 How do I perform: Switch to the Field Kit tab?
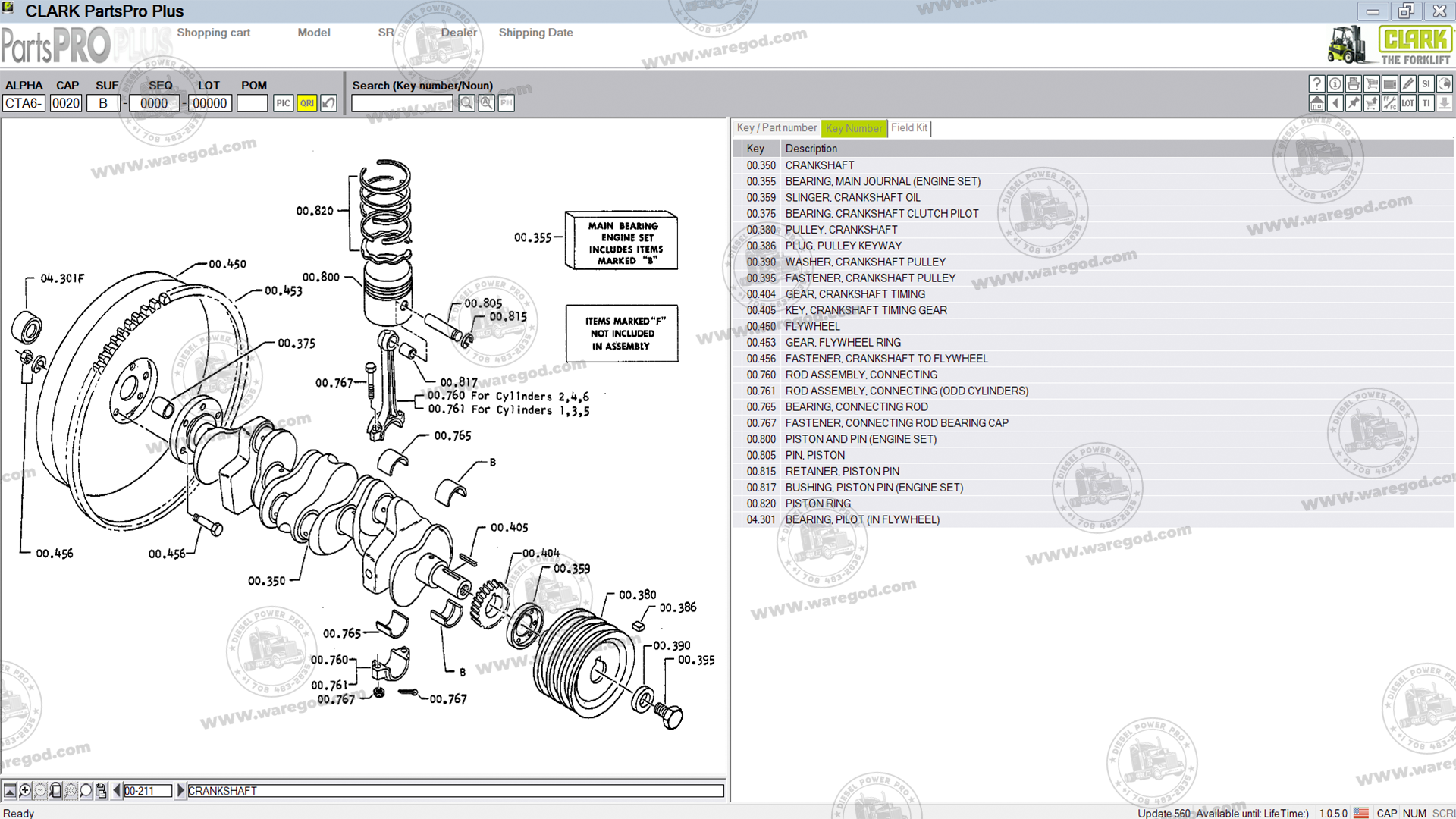click(908, 128)
